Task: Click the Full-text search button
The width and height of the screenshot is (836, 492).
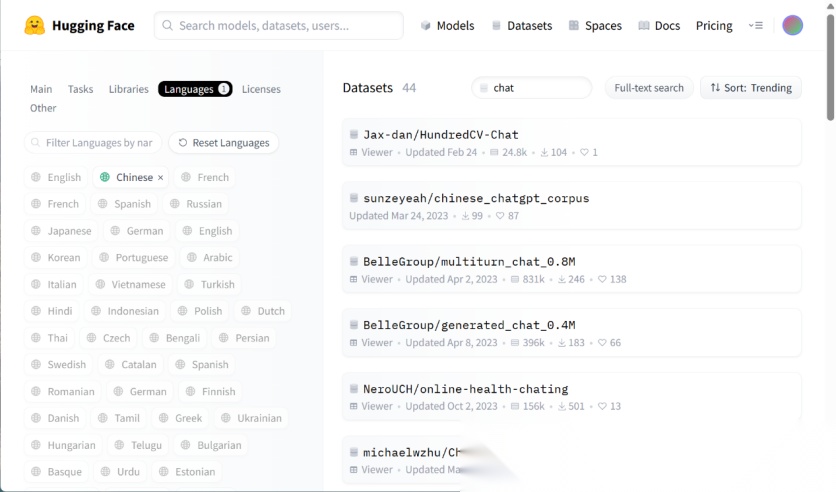Action: coord(649,88)
